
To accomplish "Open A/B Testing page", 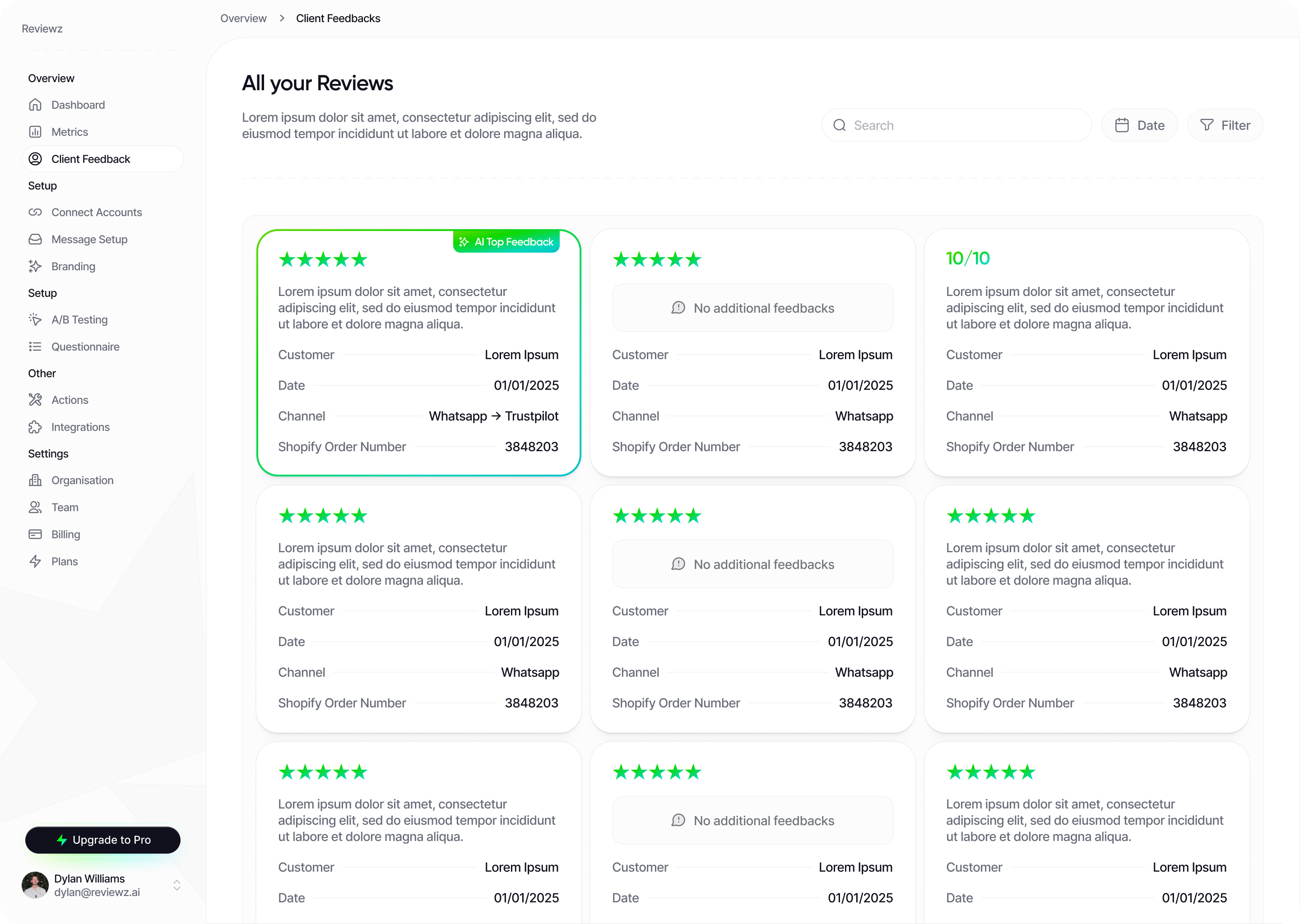I will pos(102,320).
